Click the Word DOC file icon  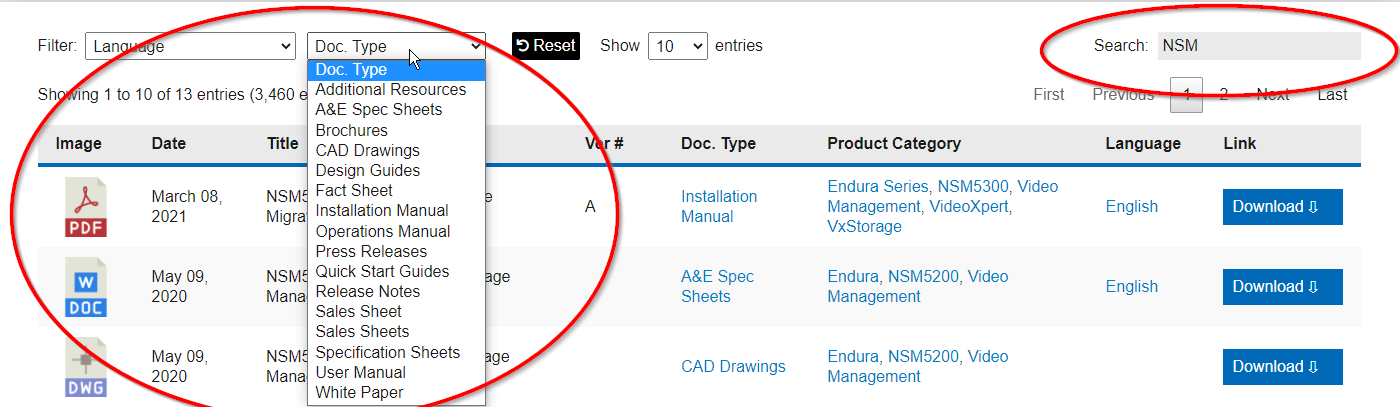tap(86, 287)
